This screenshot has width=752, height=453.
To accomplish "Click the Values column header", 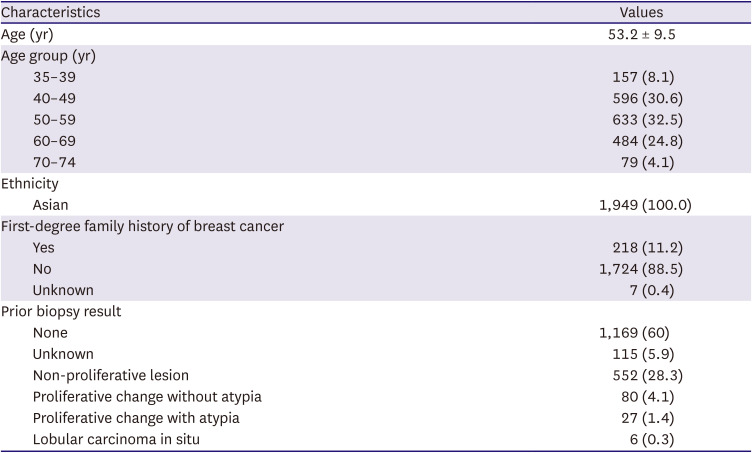I will coord(641,13).
